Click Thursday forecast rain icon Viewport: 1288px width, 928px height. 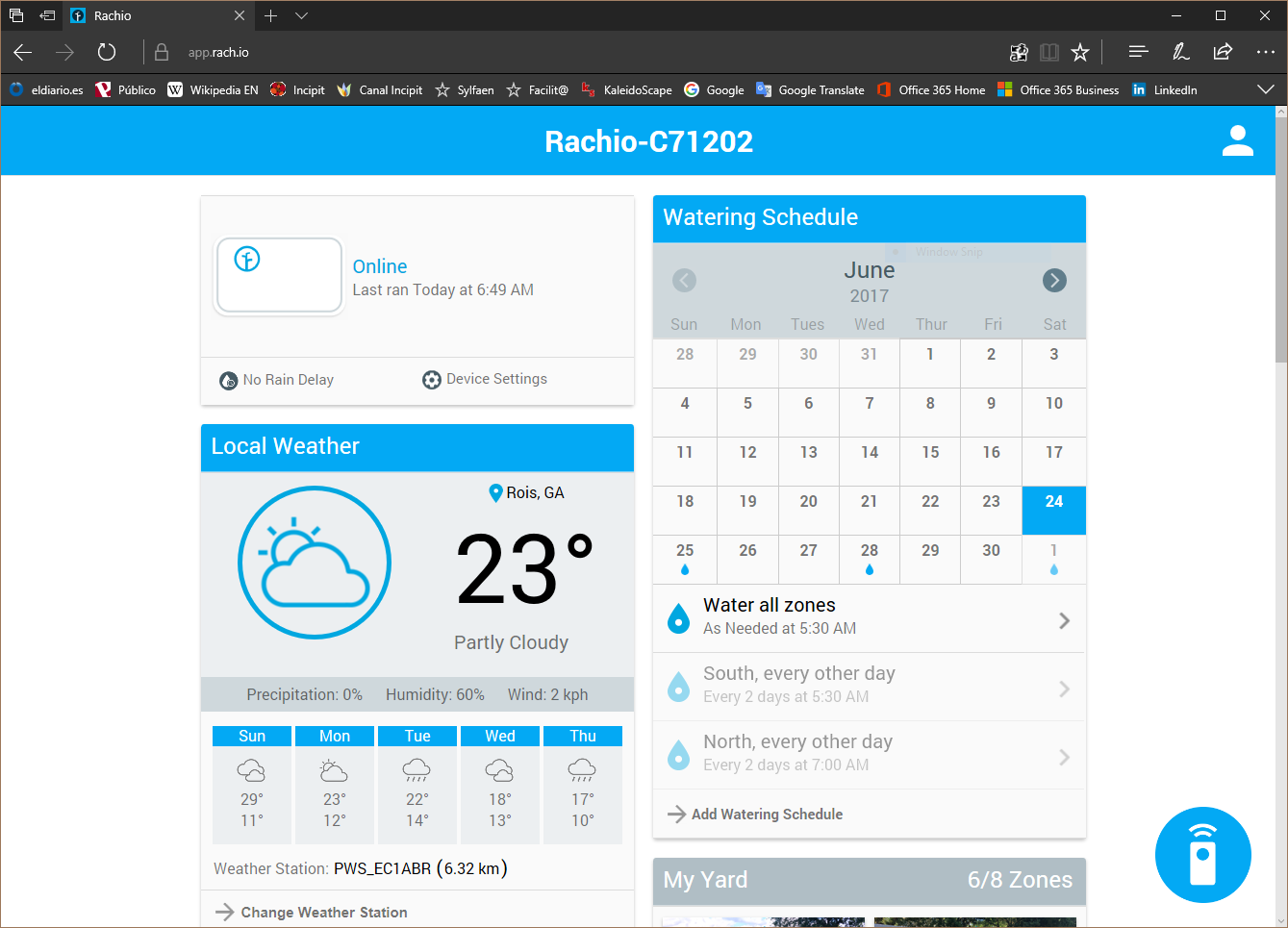click(582, 770)
